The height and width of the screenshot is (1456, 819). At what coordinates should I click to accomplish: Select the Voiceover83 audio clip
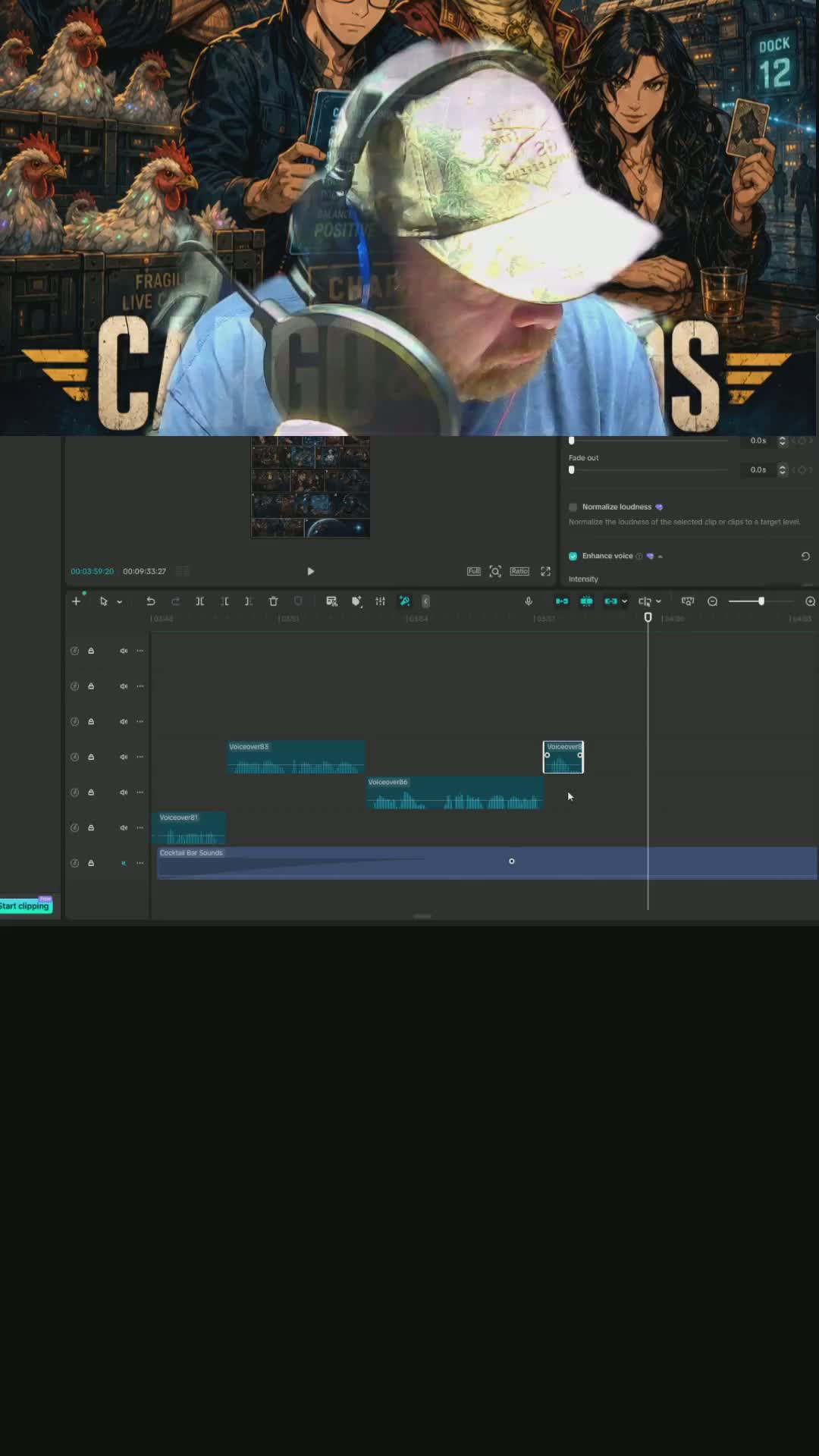tap(297, 757)
